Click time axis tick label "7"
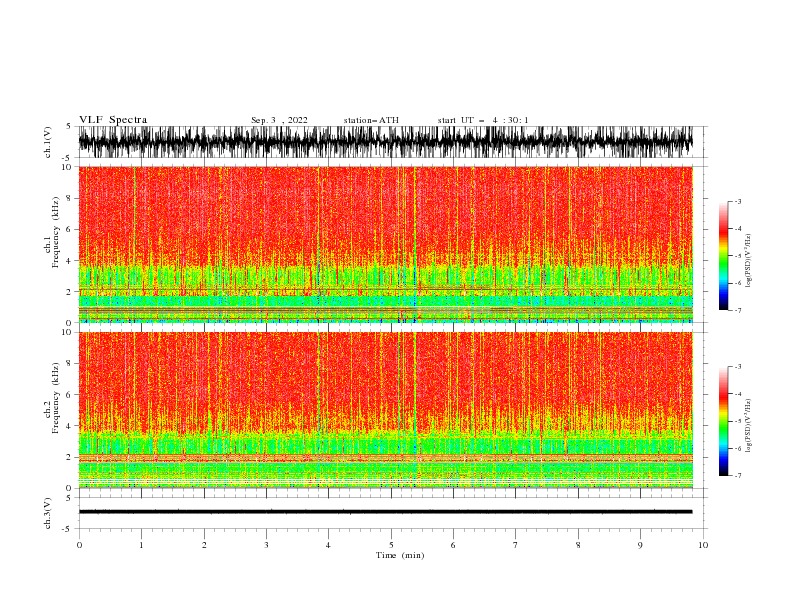Viewport: 792px width, 612px height. click(516, 545)
